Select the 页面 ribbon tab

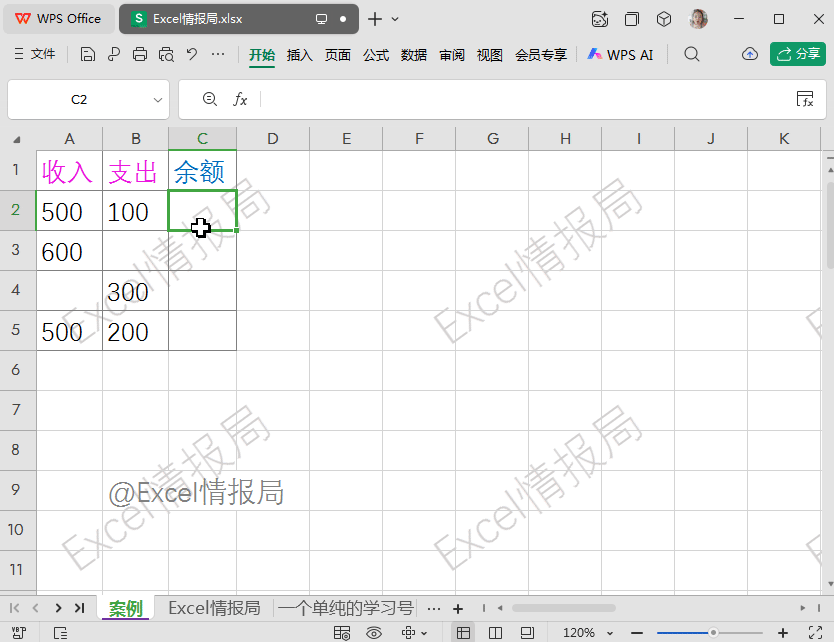tap(338, 55)
